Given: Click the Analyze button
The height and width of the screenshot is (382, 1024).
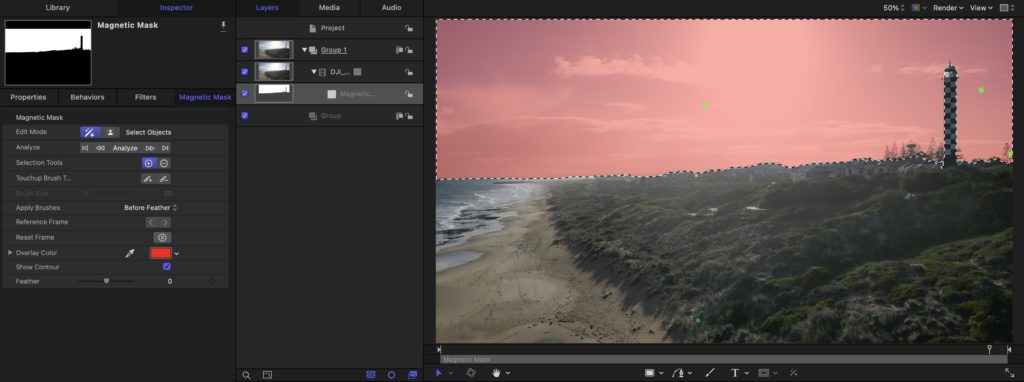Looking at the screenshot, I should click(x=125, y=148).
